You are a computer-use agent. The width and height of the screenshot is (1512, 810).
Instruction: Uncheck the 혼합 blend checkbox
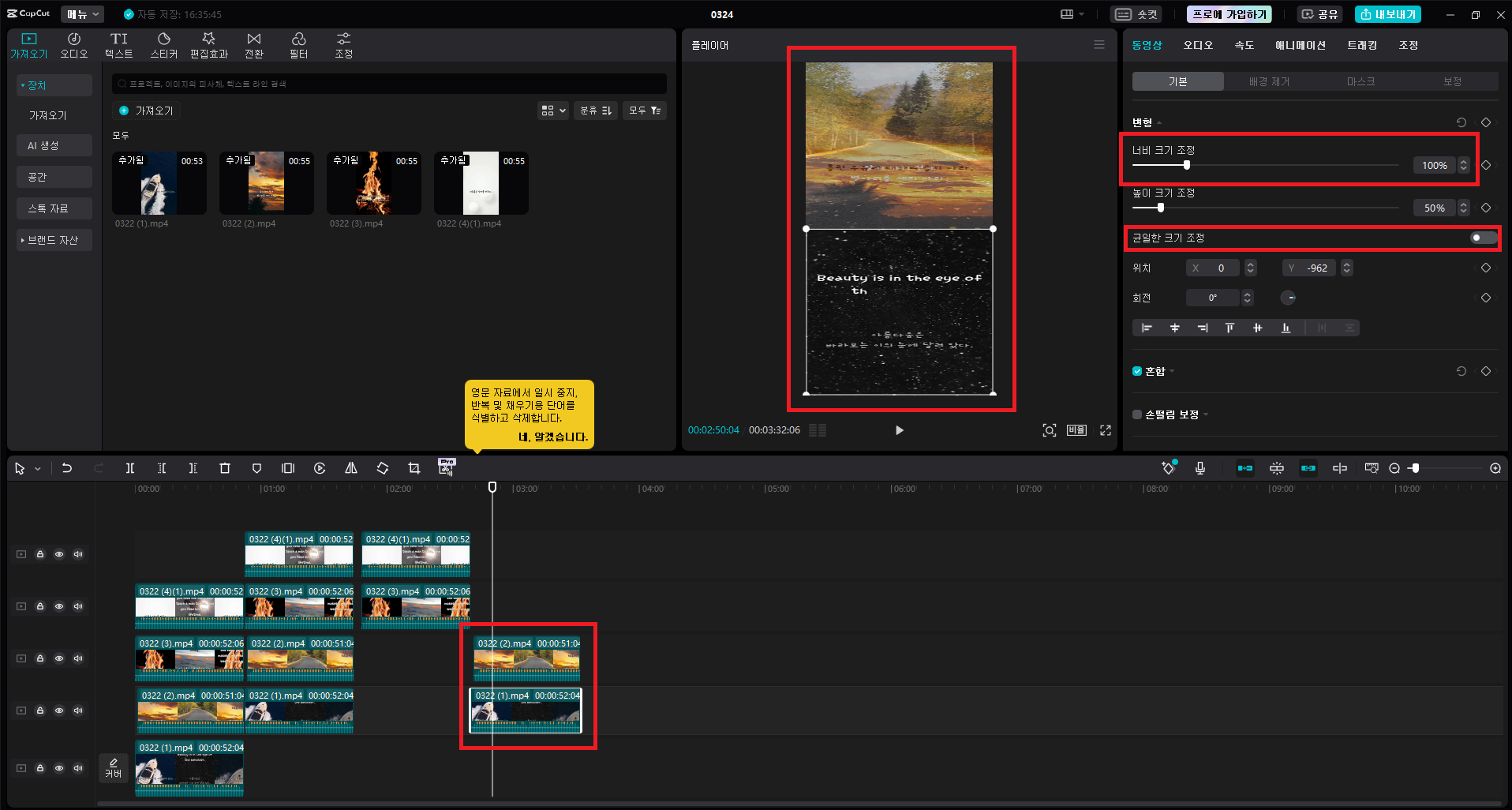(1137, 371)
